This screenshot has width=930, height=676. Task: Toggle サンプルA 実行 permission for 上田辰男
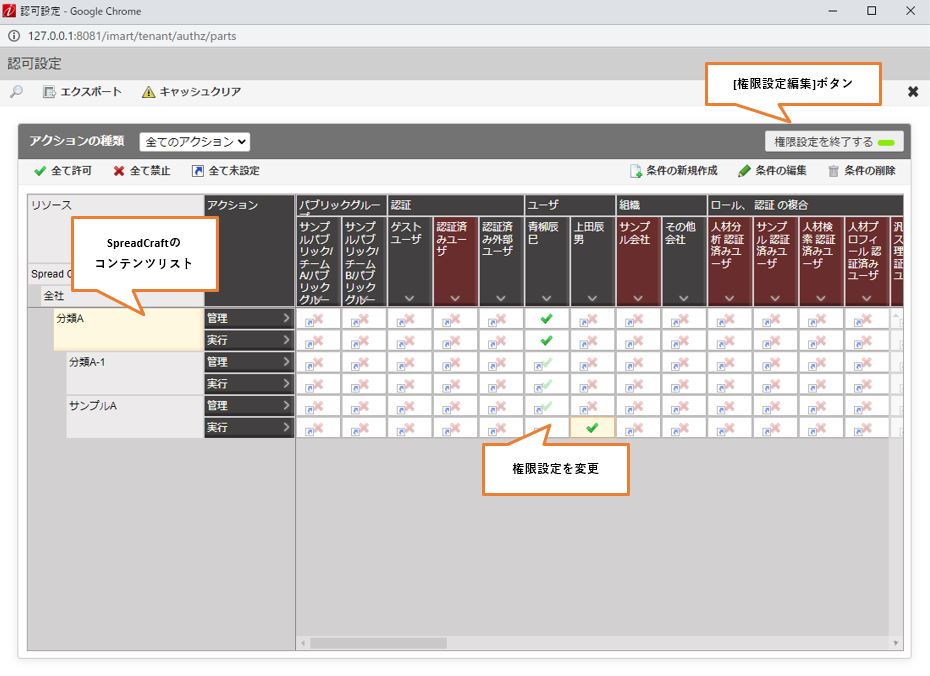tap(592, 428)
